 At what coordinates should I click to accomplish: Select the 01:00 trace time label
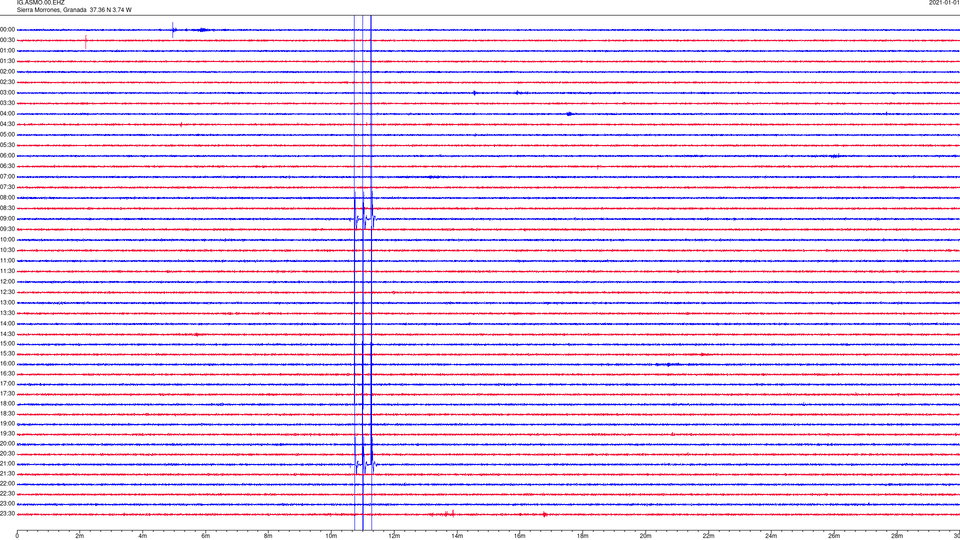click(7, 51)
